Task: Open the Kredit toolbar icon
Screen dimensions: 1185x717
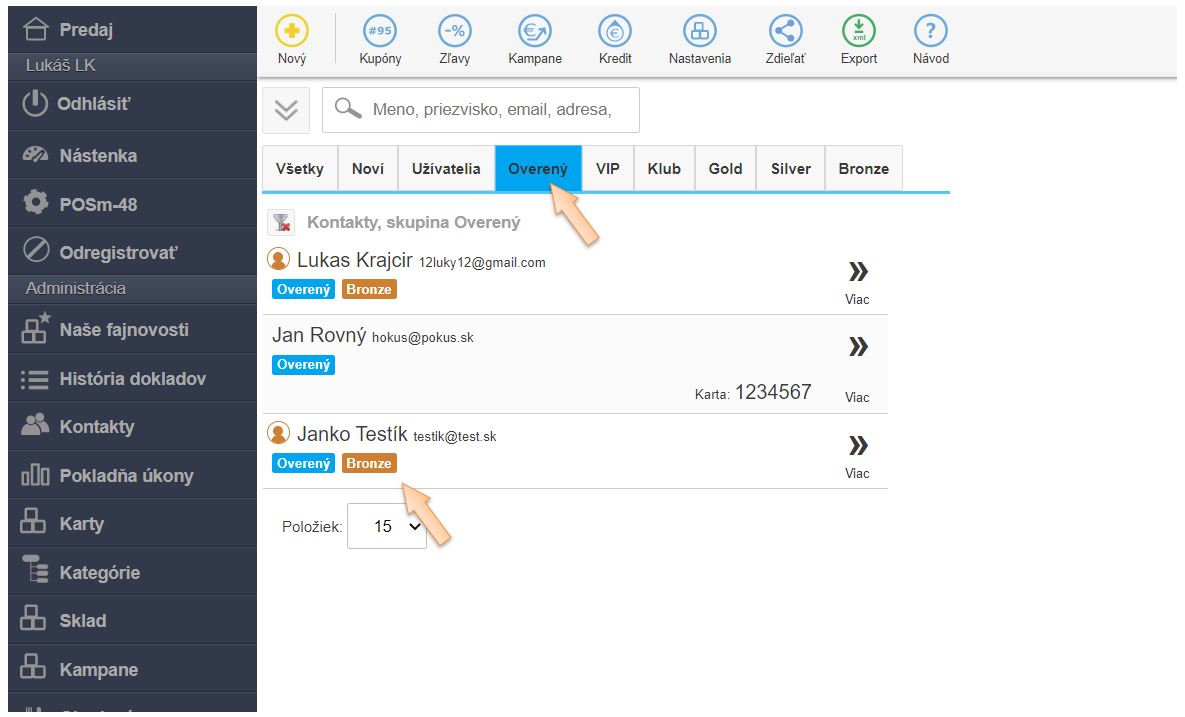Action: (x=615, y=32)
